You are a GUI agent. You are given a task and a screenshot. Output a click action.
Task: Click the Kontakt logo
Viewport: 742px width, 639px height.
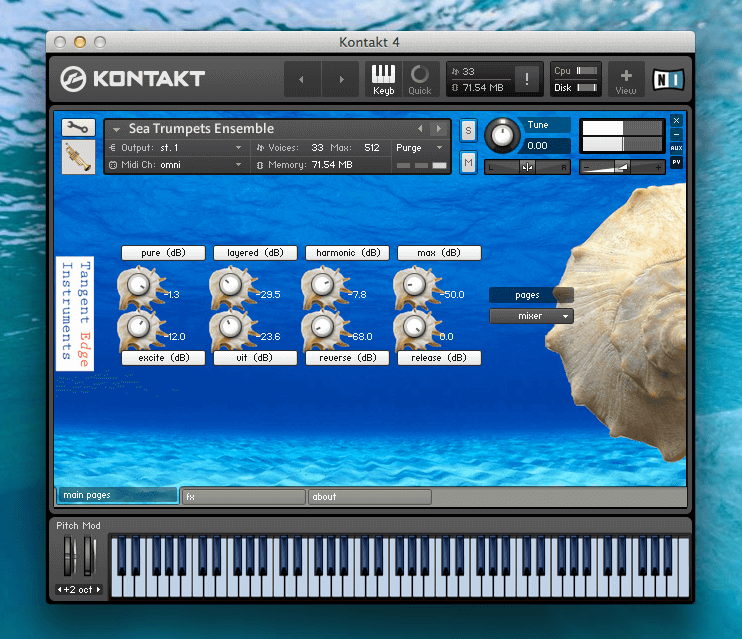coord(132,79)
